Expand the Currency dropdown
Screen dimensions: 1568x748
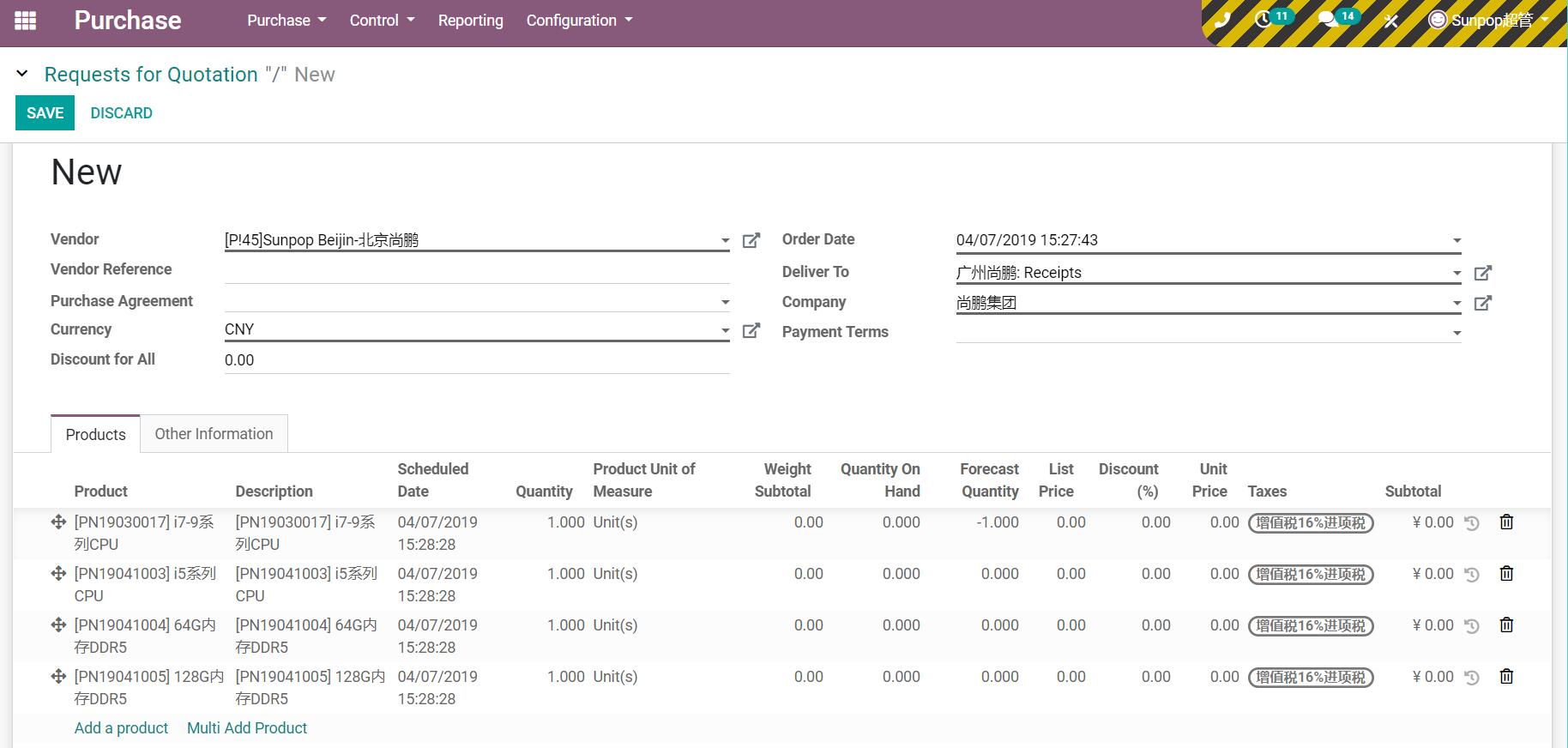coord(725,330)
